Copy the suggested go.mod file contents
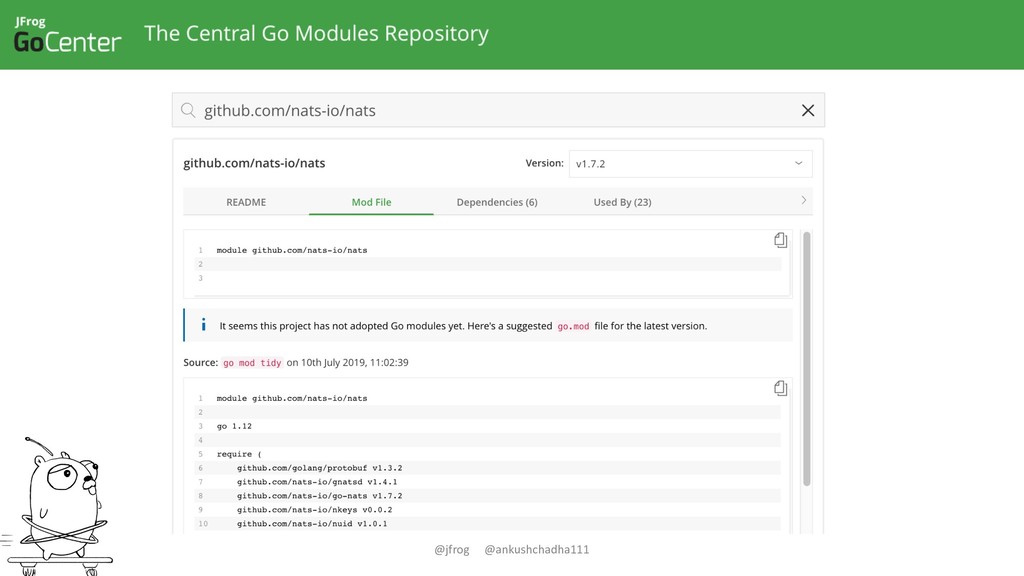 (780, 389)
